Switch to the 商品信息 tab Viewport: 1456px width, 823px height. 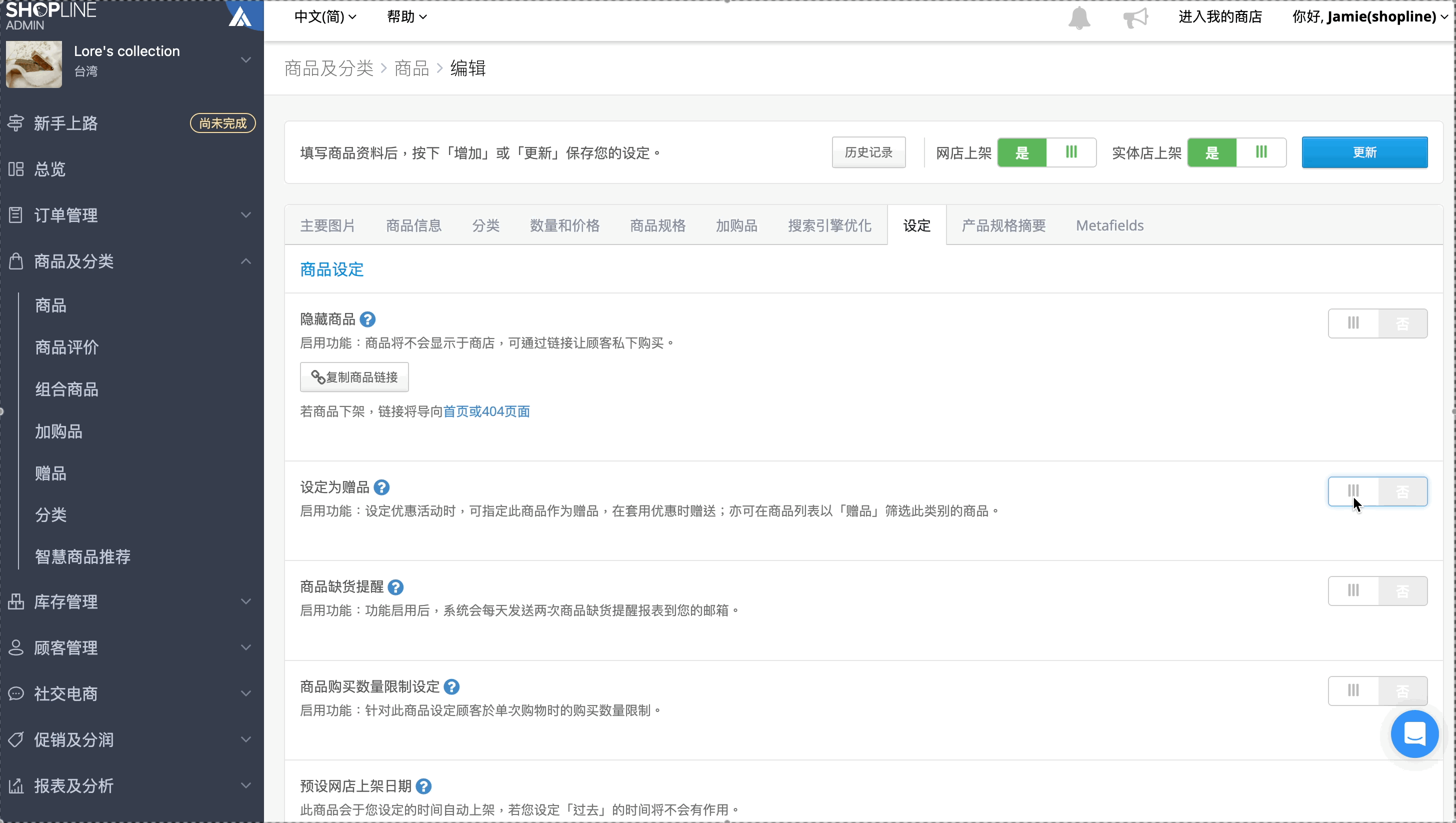pos(413,225)
